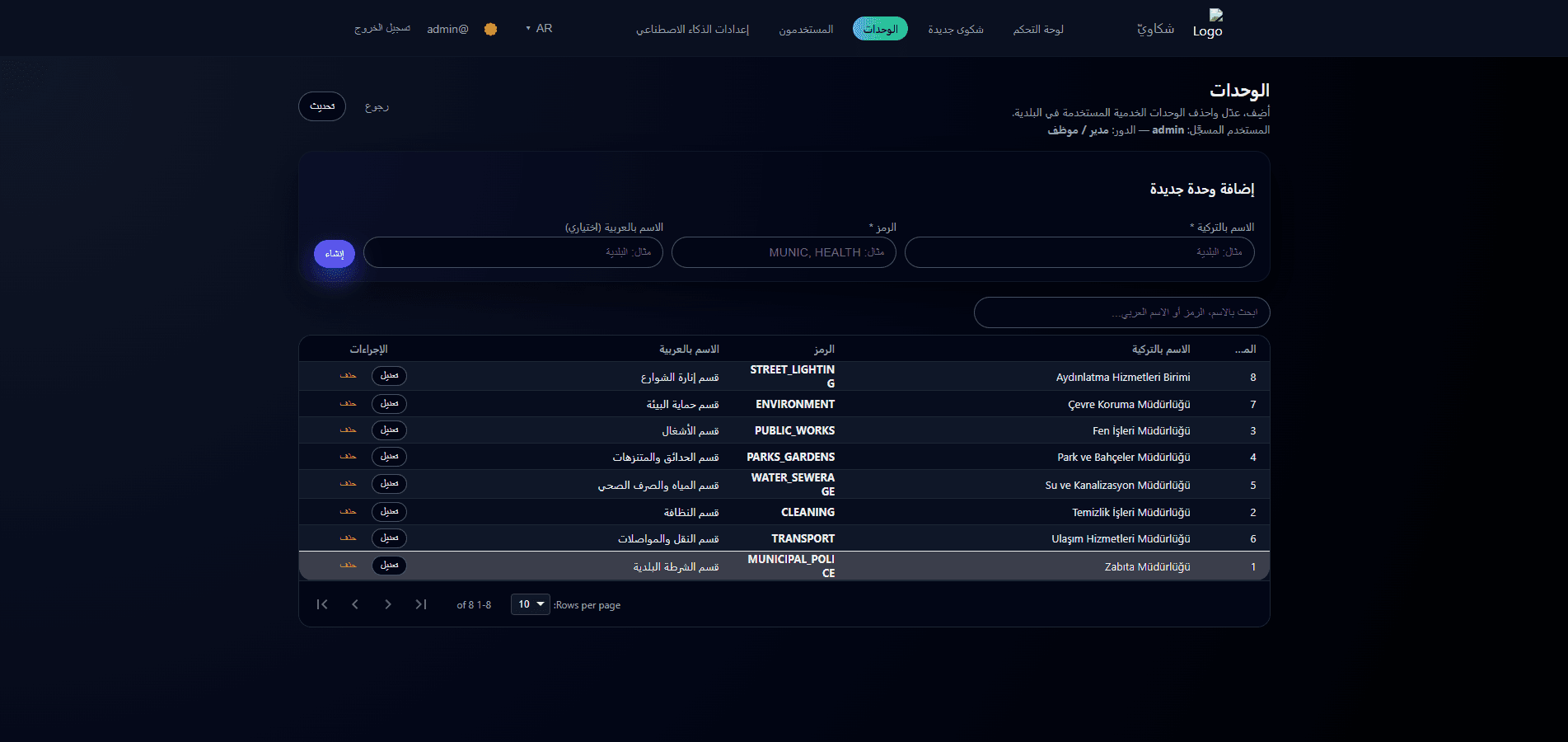1568x742 pixels.
Task: Switch to the المستخدمون section
Action: click(805, 28)
